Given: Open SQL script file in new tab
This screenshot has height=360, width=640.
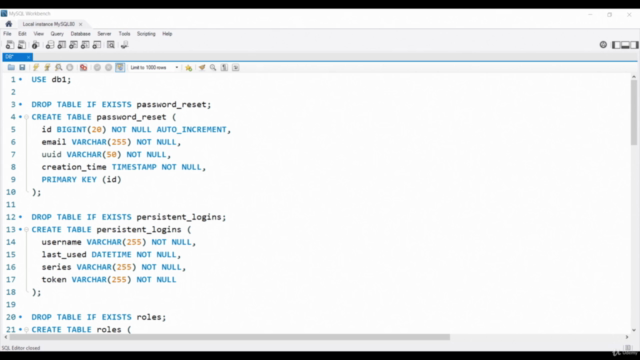Looking at the screenshot, I should pyautogui.click(x=22, y=45).
